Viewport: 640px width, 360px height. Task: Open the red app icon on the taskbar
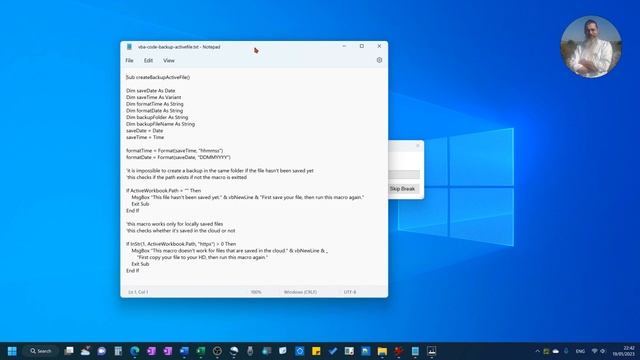point(398,351)
